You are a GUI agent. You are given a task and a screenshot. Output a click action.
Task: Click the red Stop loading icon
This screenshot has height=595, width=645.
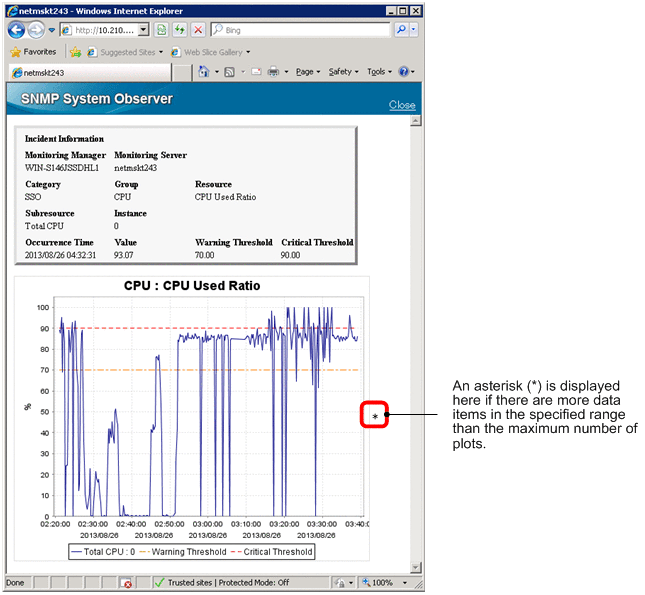click(198, 31)
